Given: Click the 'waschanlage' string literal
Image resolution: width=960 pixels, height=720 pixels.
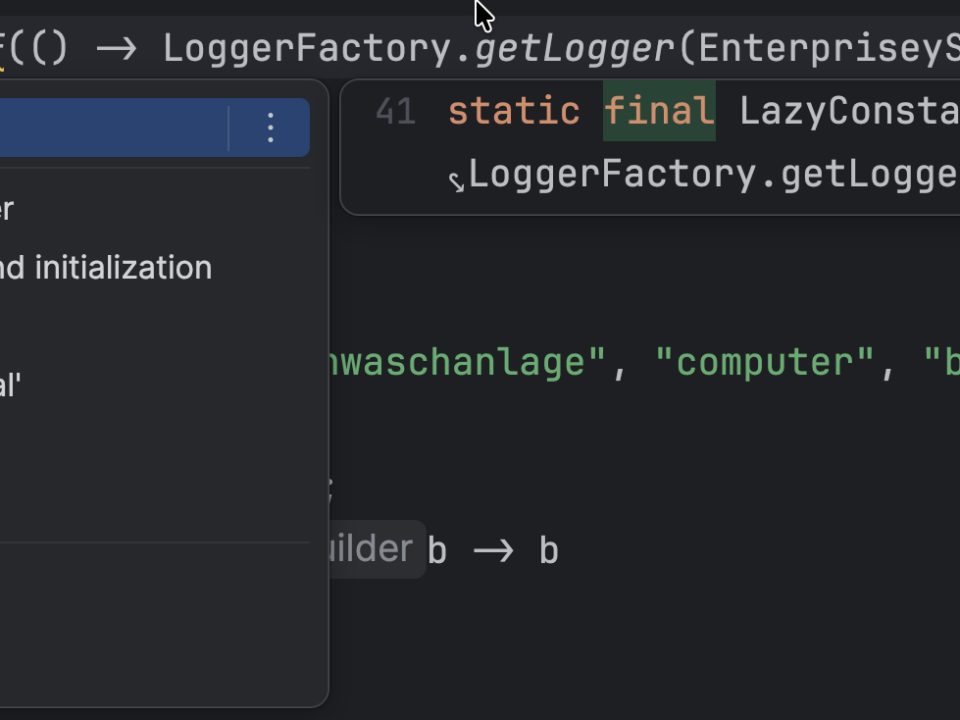Looking at the screenshot, I should (x=458, y=363).
